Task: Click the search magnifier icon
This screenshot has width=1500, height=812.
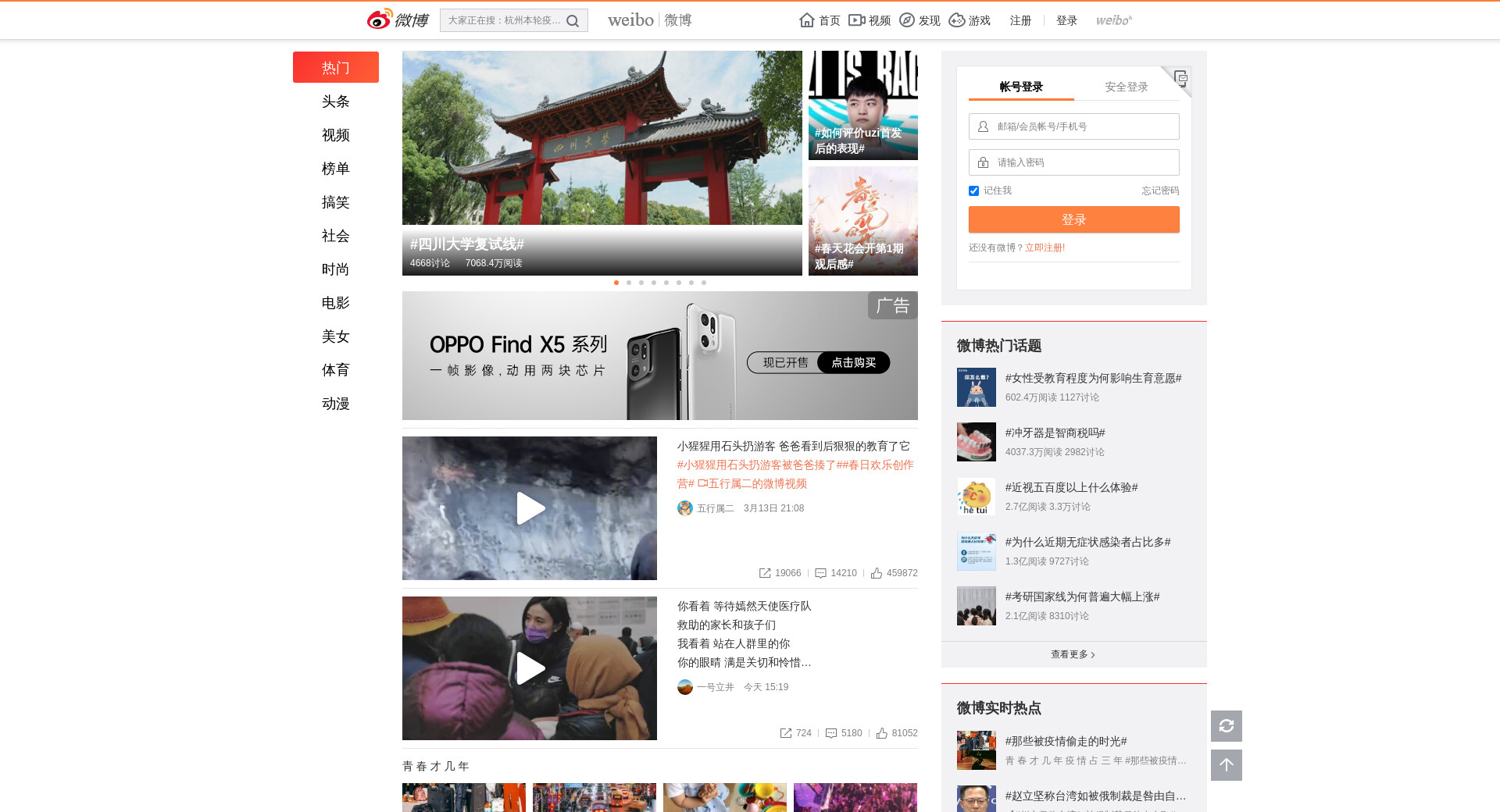Action: point(573,21)
